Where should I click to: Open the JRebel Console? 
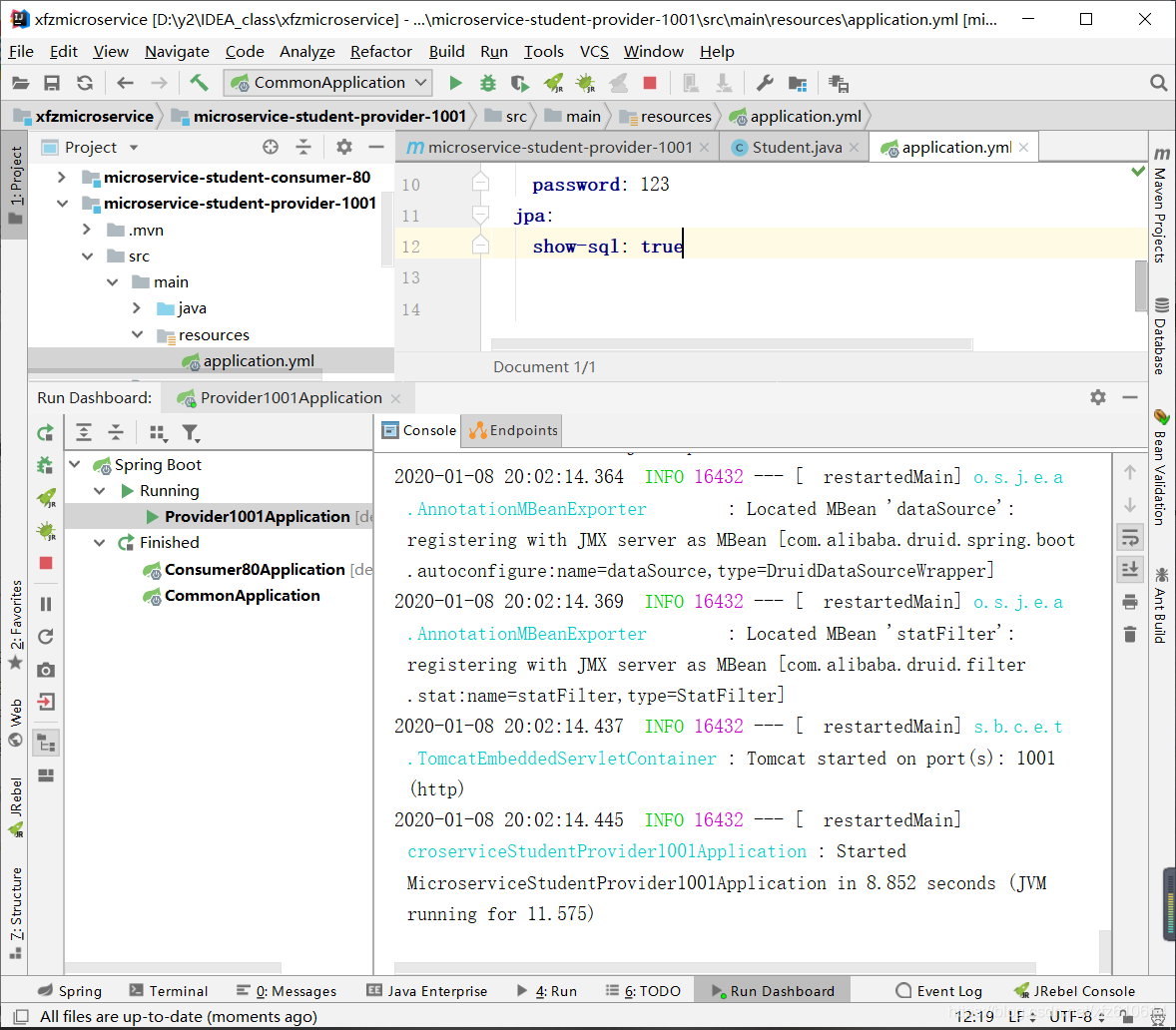1075,991
